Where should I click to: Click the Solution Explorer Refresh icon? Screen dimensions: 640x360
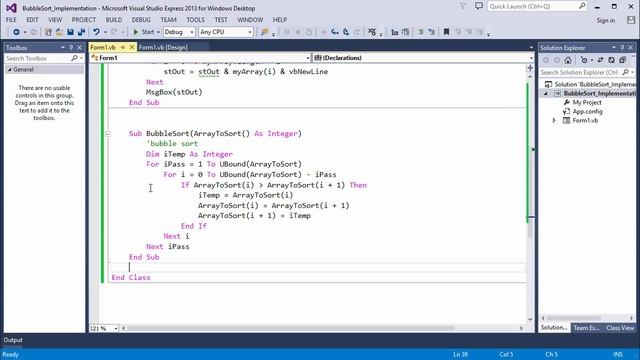pos(611,60)
